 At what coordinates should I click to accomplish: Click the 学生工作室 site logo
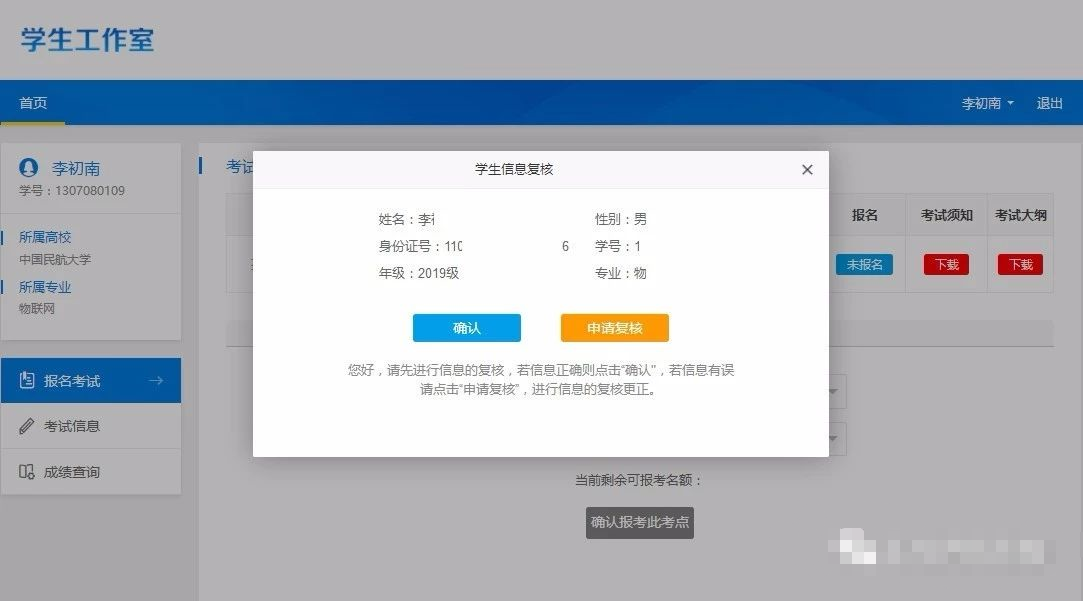[87, 40]
